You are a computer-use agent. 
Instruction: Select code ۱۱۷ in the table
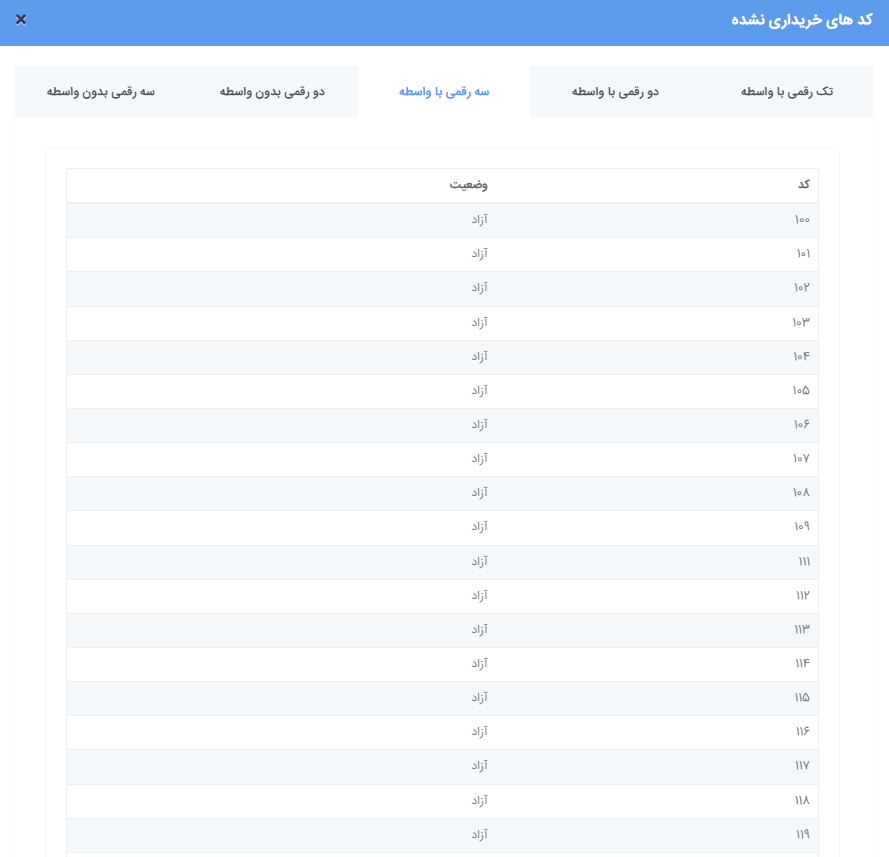[802, 766]
